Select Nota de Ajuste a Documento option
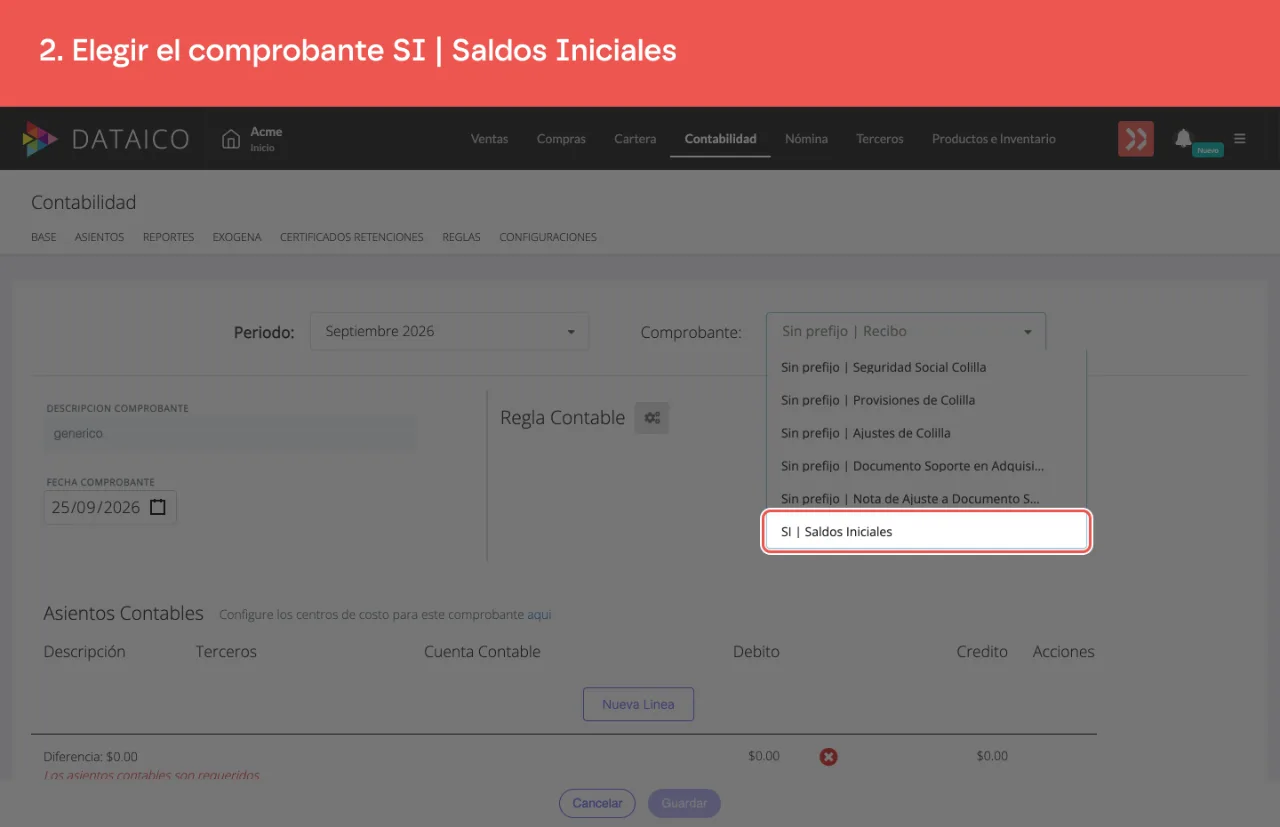Screen dimensions: 1280x827 point(926,499)
